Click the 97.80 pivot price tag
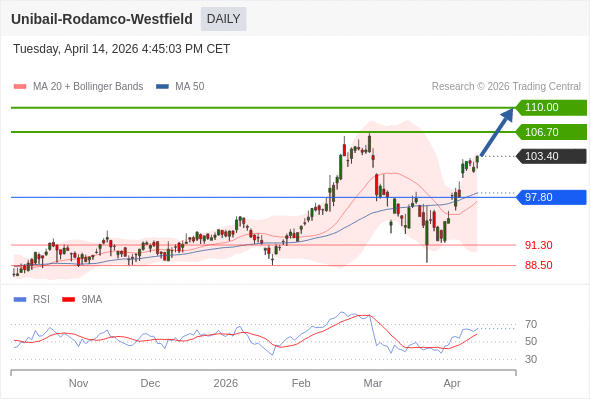Image resolution: width=590 pixels, height=400 pixels. pos(551,197)
